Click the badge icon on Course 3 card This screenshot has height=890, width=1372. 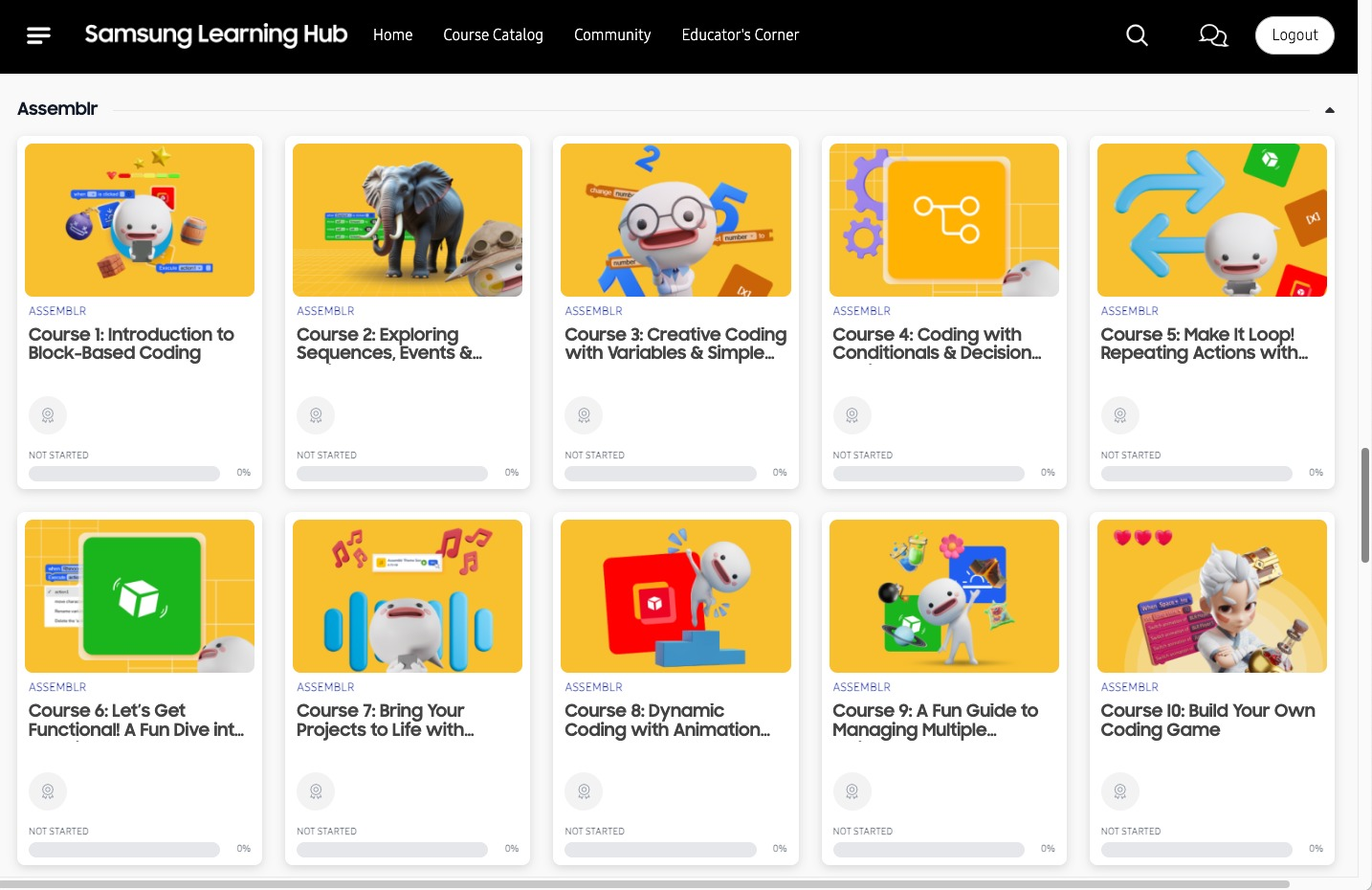[x=584, y=415]
